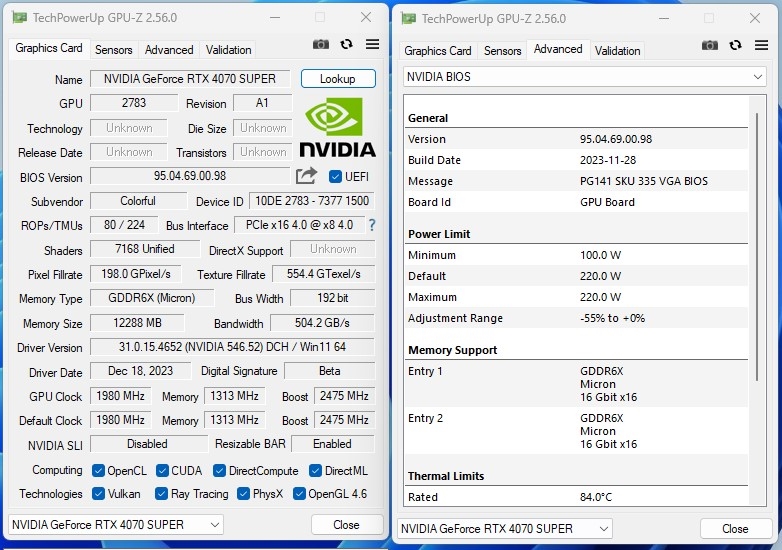Click Close button in left window
This screenshot has width=782, height=550.
[x=347, y=525]
